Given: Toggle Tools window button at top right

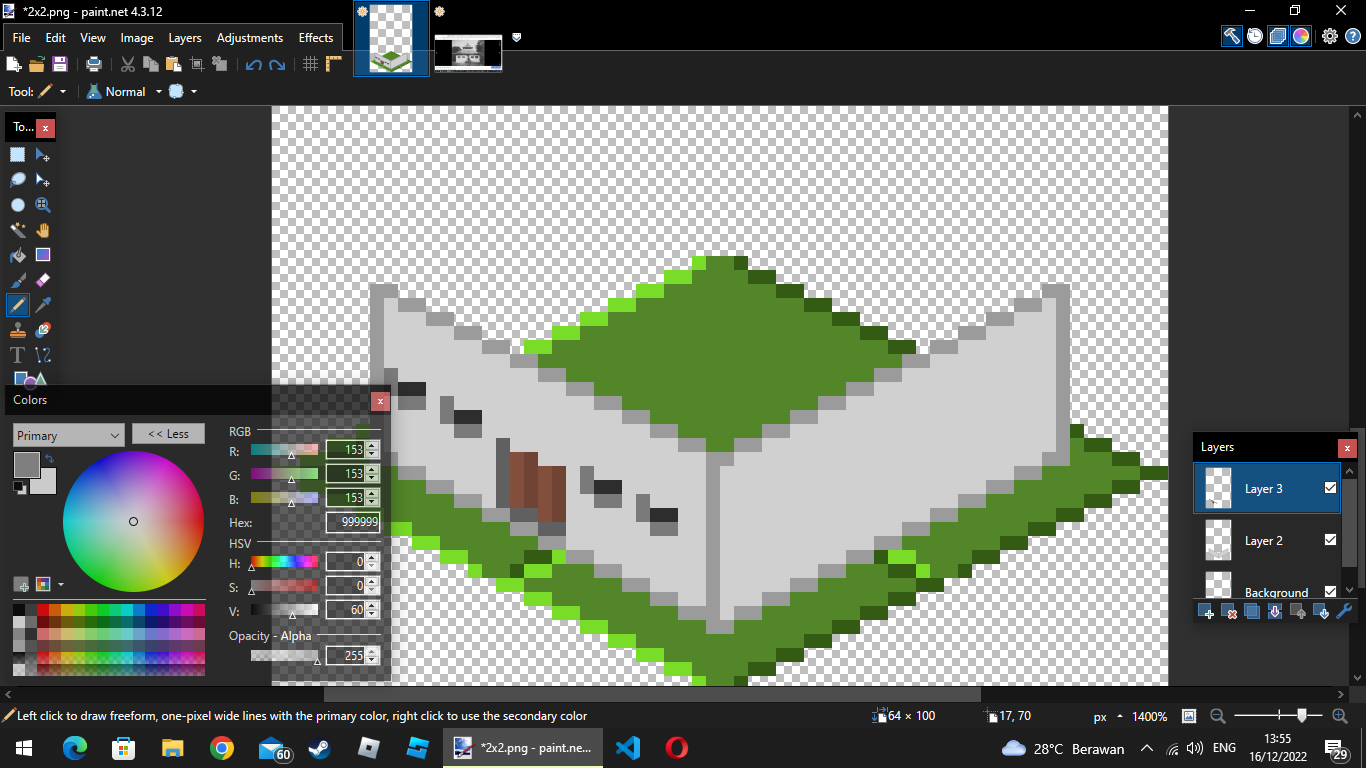Looking at the screenshot, I should (x=1232, y=36).
